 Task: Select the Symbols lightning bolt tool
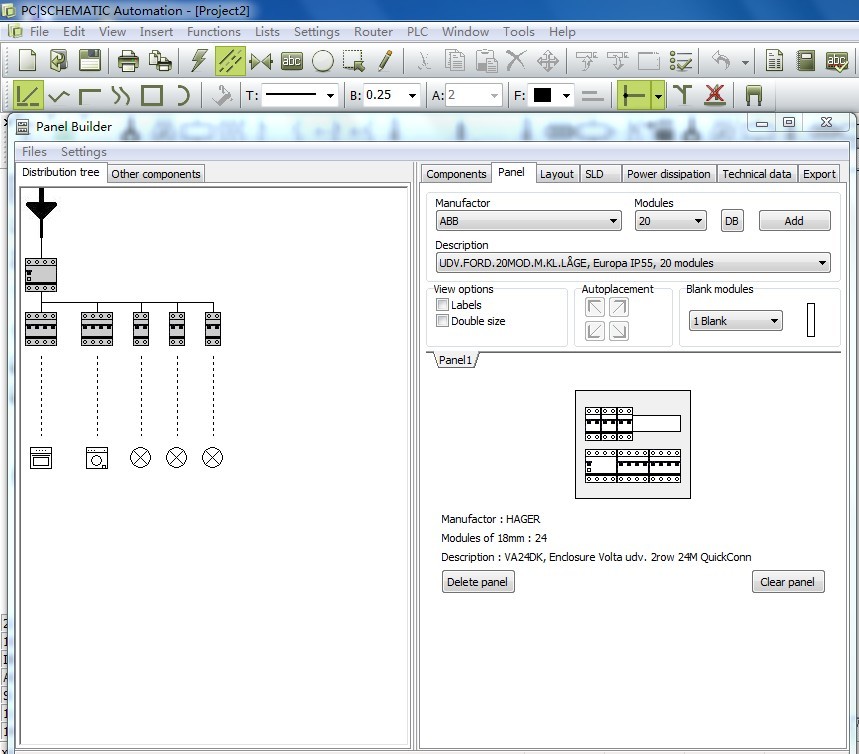pos(198,61)
